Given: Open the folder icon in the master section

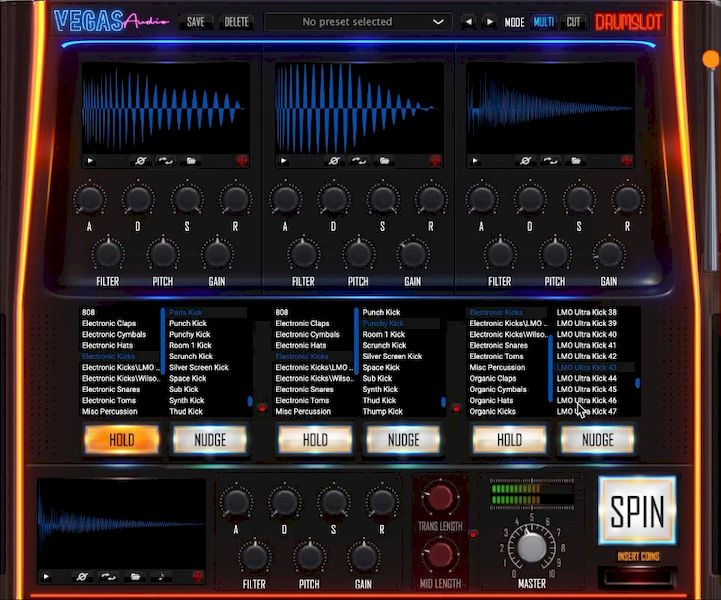Looking at the screenshot, I should coord(133,577).
